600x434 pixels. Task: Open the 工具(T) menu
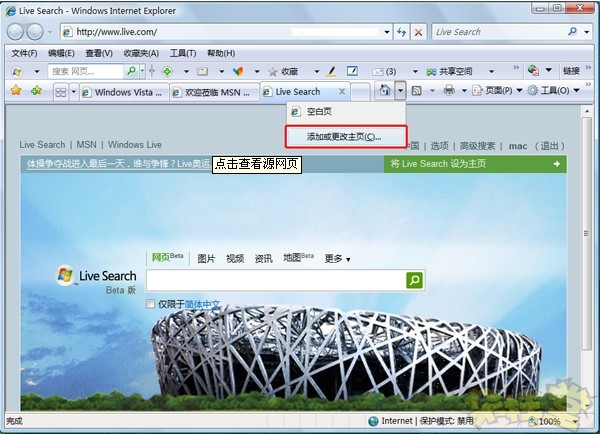point(183,53)
